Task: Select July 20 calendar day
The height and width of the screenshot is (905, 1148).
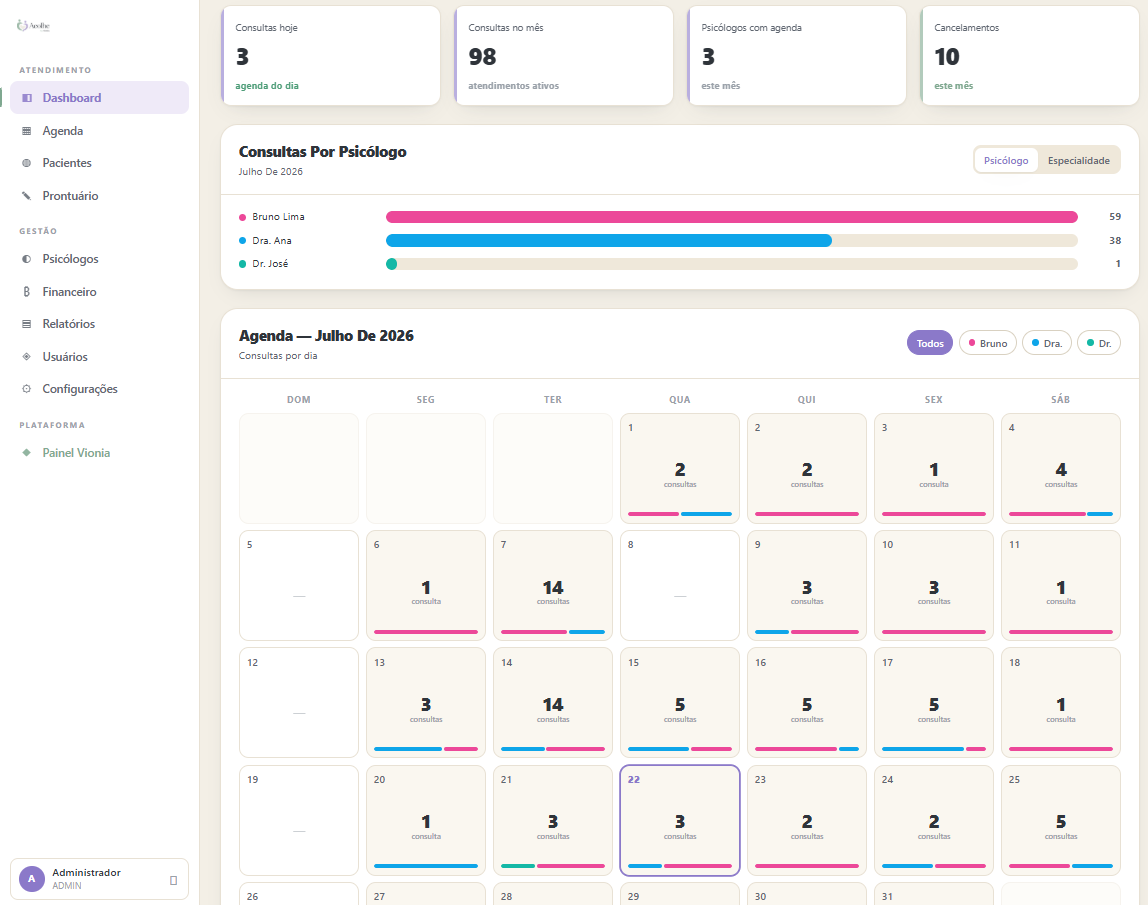Action: point(425,820)
